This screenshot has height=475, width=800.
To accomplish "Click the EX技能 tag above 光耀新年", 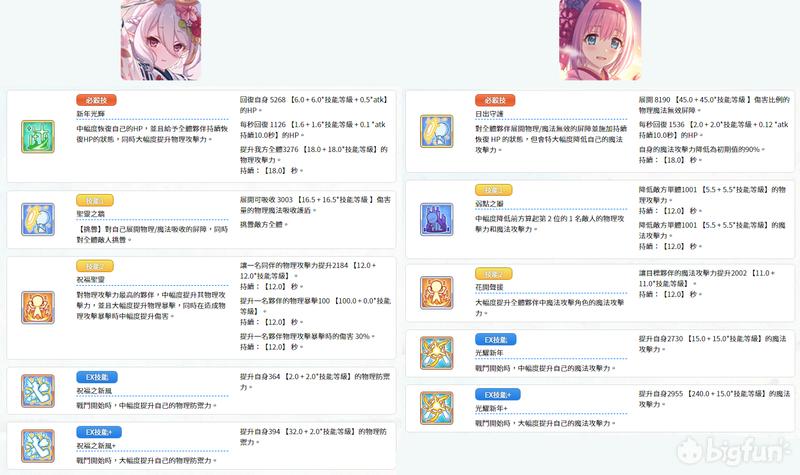I will coord(495,339).
